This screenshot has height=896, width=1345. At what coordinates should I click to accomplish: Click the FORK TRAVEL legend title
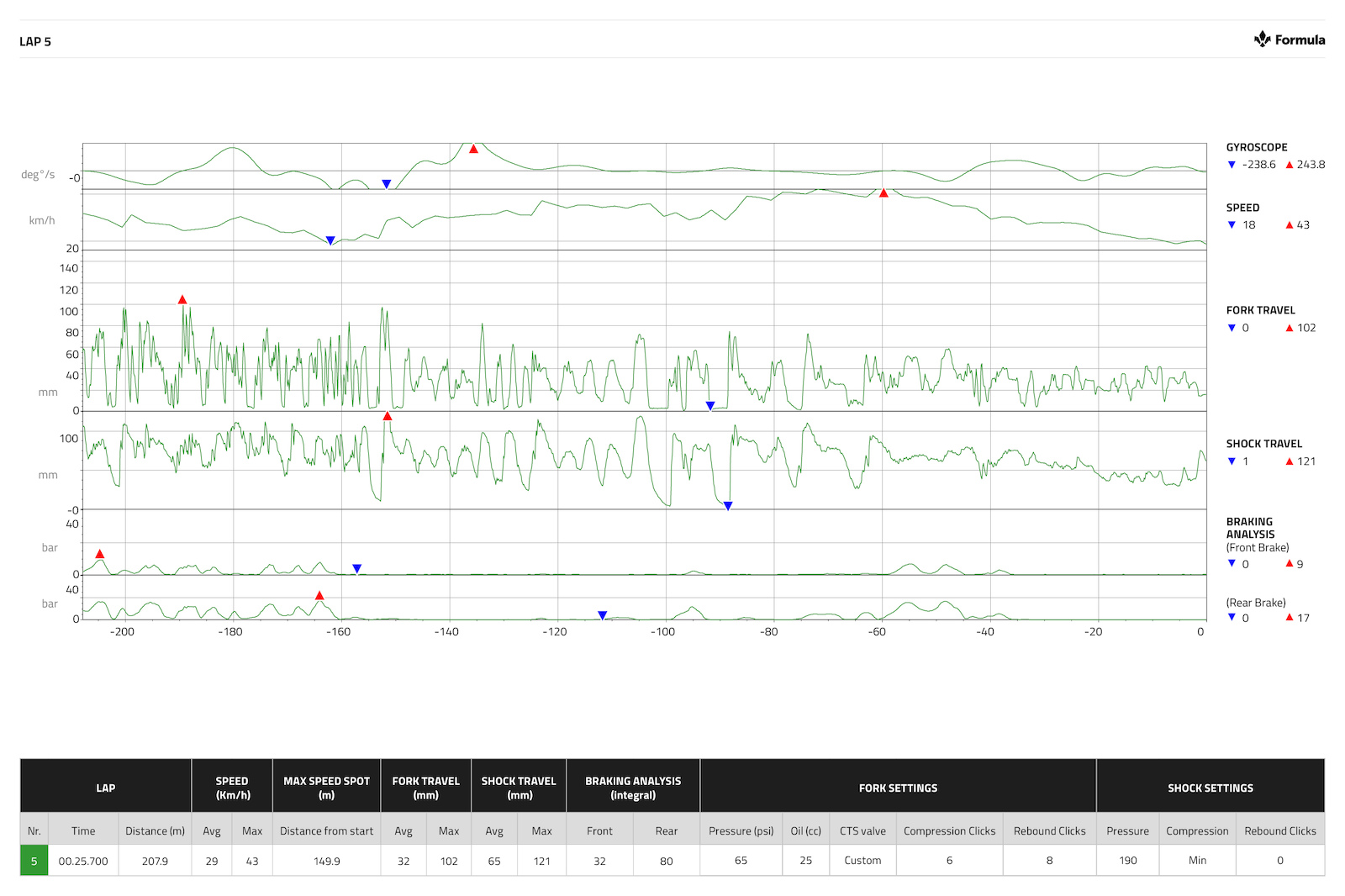click(x=1260, y=310)
